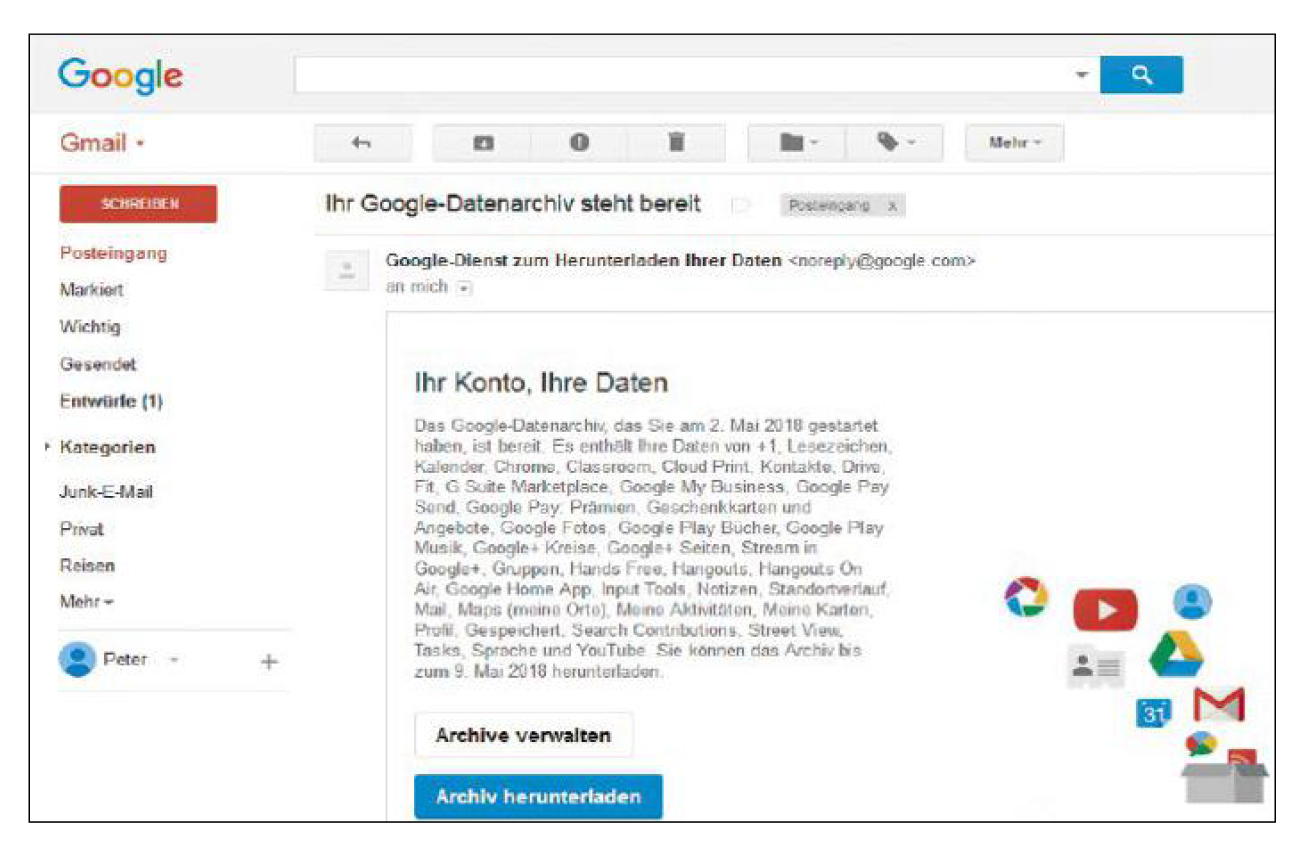The image size is (1308, 844).
Task: Open search options arrow in search box
Action: tap(1081, 76)
